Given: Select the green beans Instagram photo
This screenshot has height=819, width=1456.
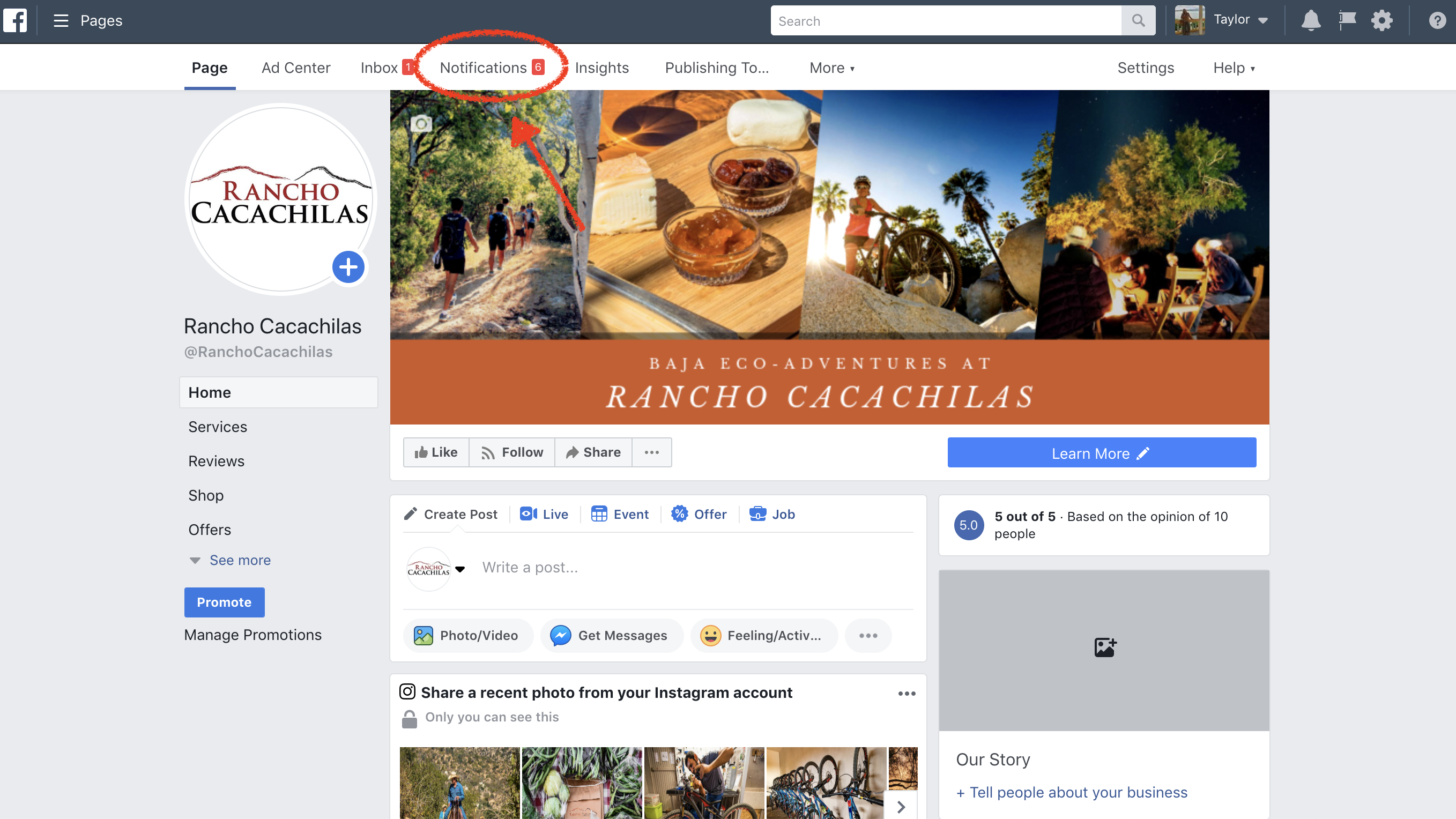Looking at the screenshot, I should (582, 783).
